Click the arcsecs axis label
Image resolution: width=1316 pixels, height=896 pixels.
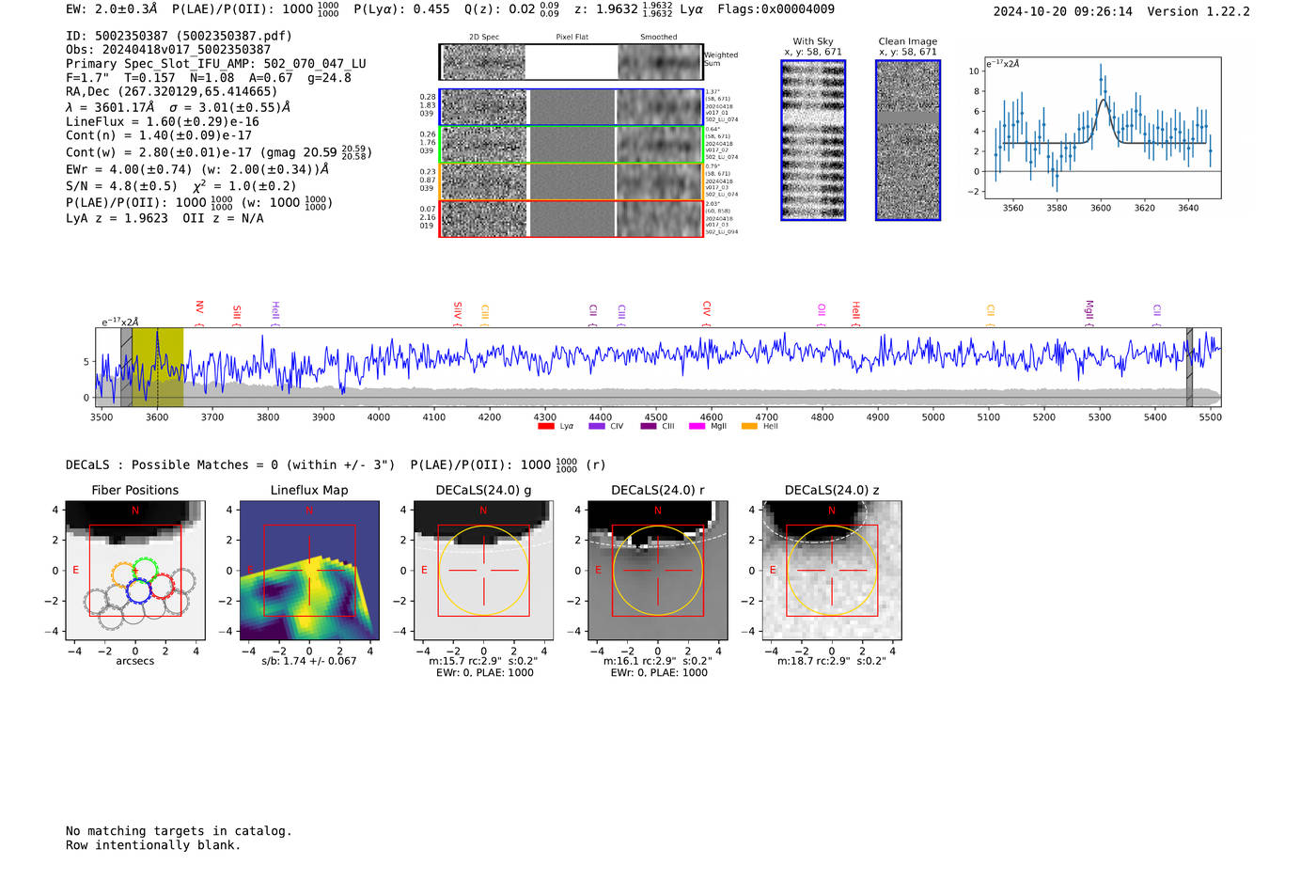(135, 661)
